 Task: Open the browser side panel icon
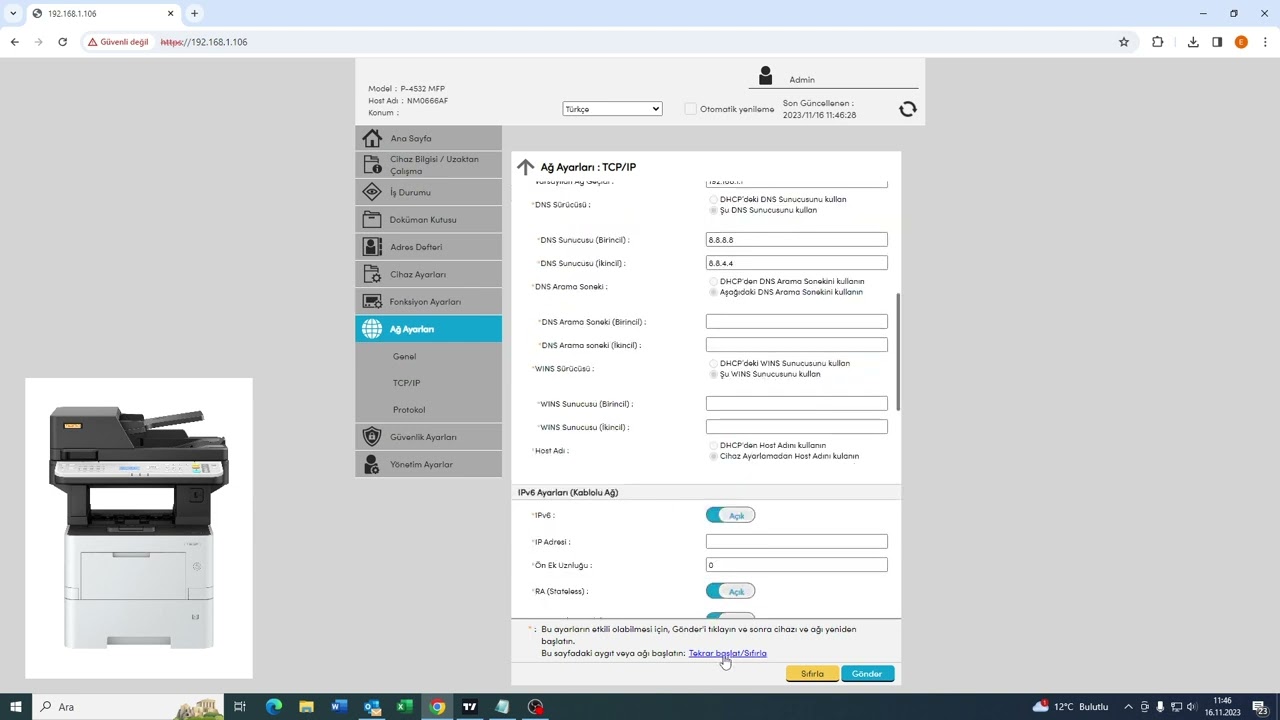(x=1217, y=42)
